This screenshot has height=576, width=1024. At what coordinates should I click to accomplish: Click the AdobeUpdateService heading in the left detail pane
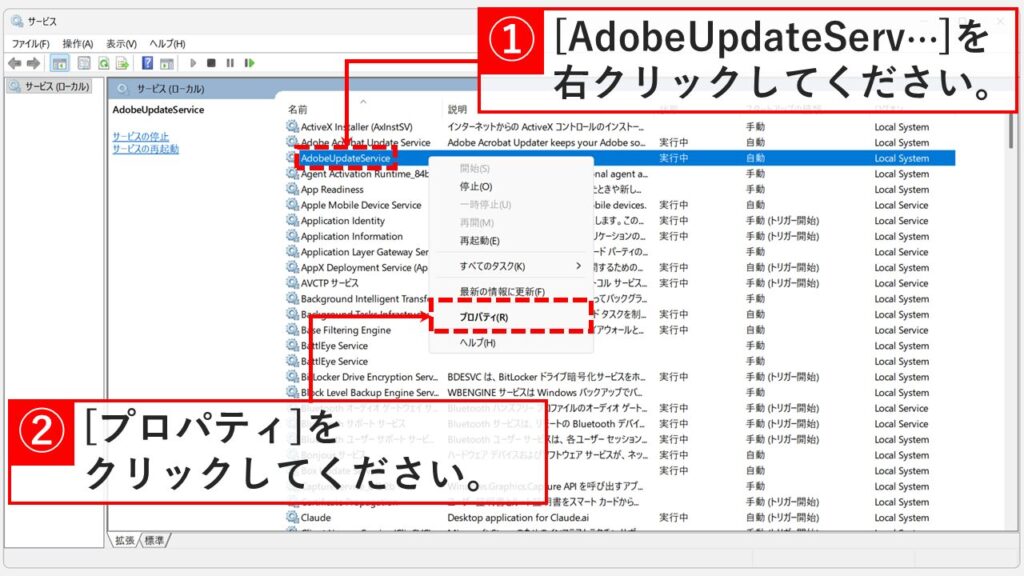[158, 110]
